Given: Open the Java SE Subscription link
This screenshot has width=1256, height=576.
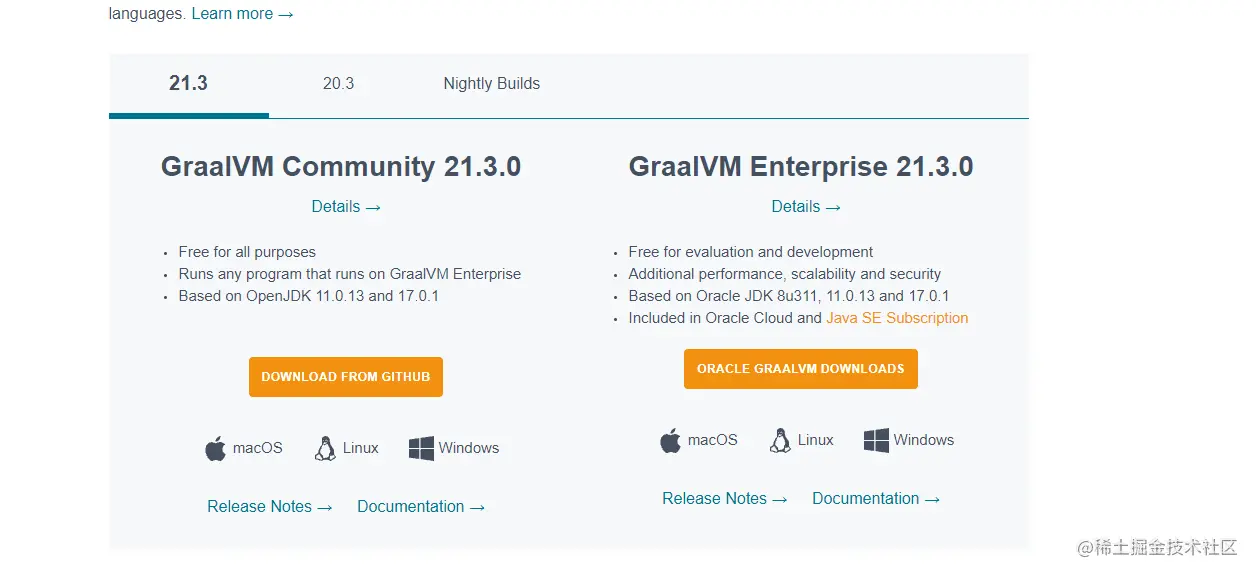Looking at the screenshot, I should click(897, 318).
